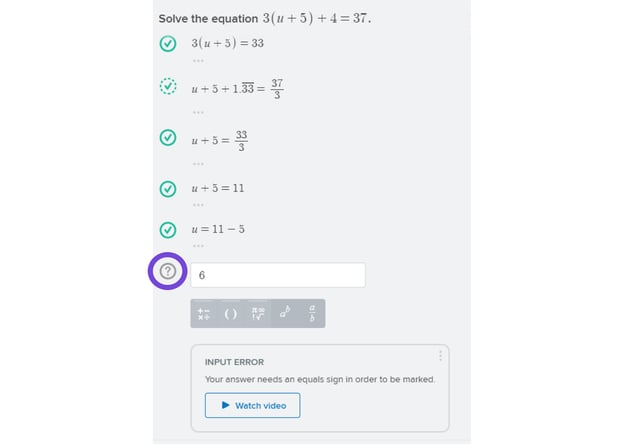Click the green check beside u=11−5
Screen dimensions: 624x444
click(x=168, y=229)
